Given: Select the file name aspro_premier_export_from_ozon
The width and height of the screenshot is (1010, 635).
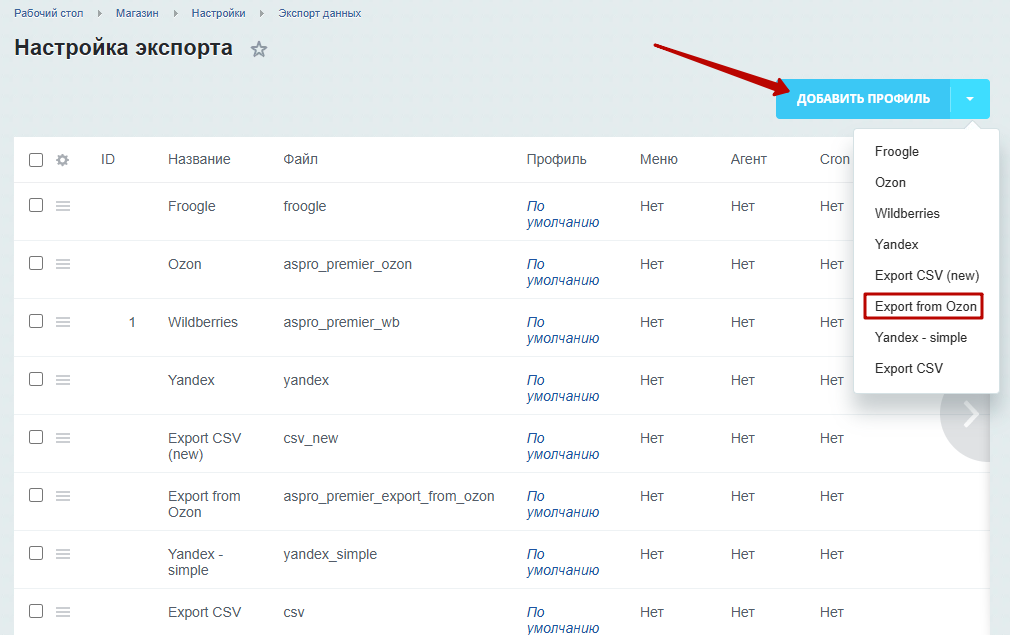Looking at the screenshot, I should [x=388, y=496].
